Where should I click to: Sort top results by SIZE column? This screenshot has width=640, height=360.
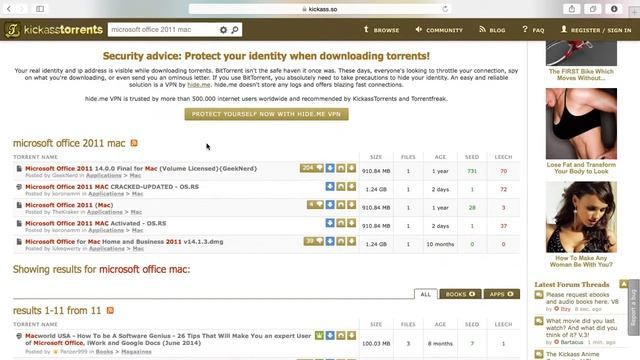(x=376, y=157)
